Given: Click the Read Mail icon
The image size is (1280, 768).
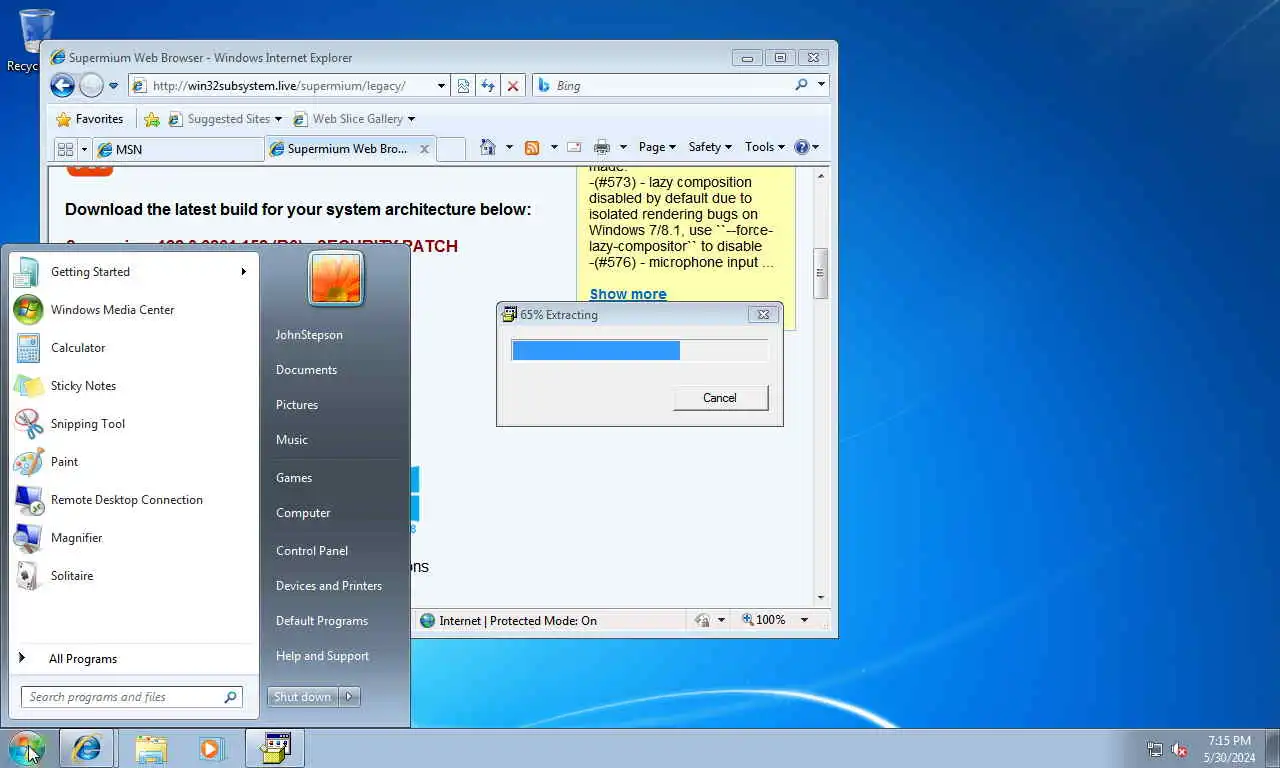Looking at the screenshot, I should 574,147.
